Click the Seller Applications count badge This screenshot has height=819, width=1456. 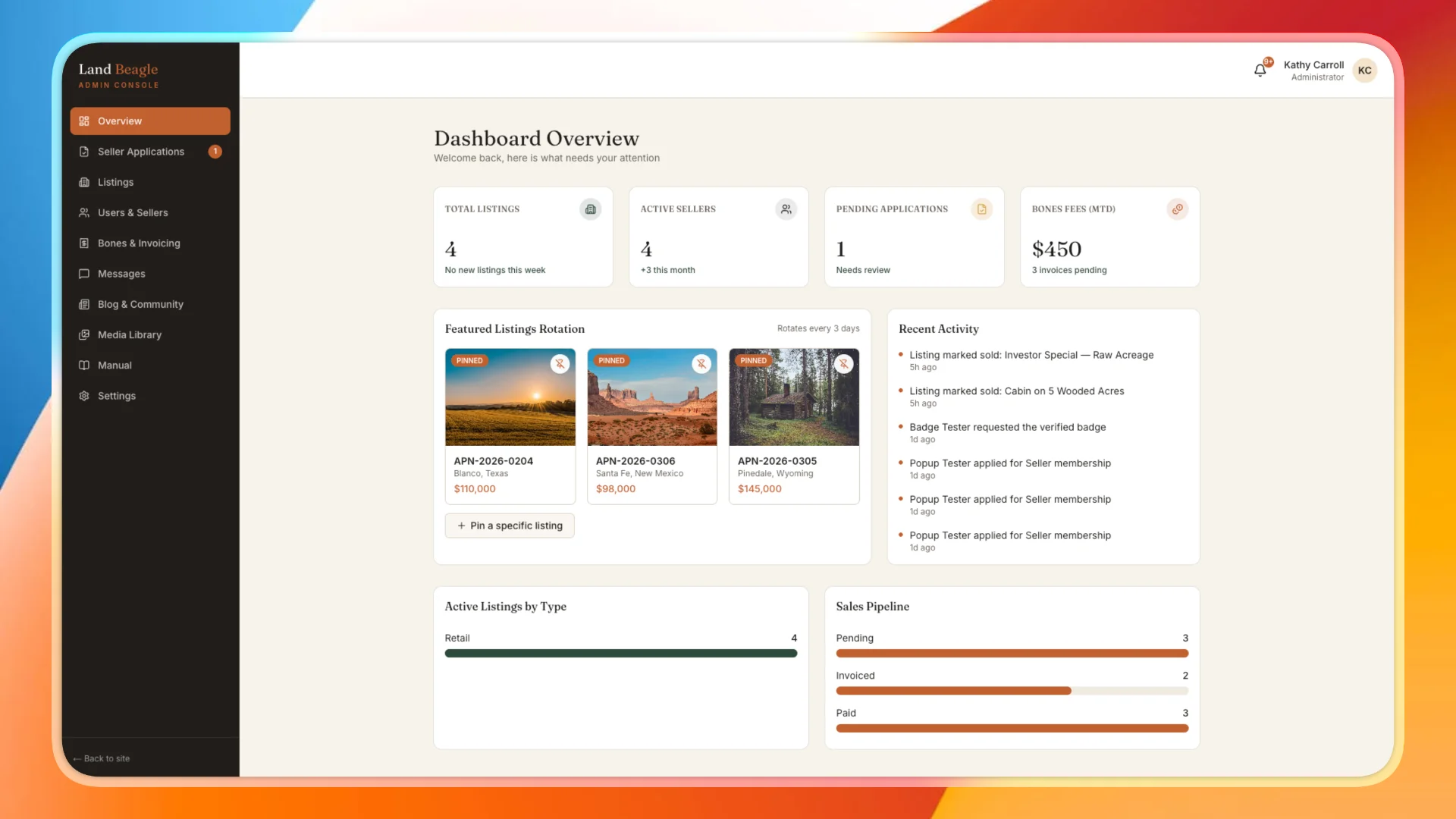click(215, 152)
